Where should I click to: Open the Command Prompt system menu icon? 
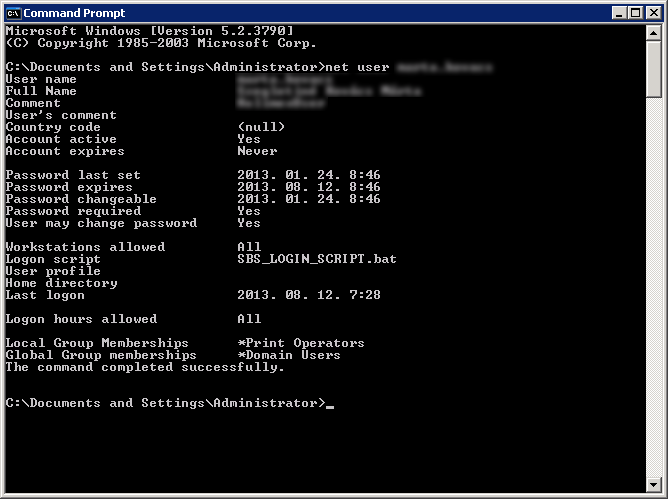tap(13, 13)
